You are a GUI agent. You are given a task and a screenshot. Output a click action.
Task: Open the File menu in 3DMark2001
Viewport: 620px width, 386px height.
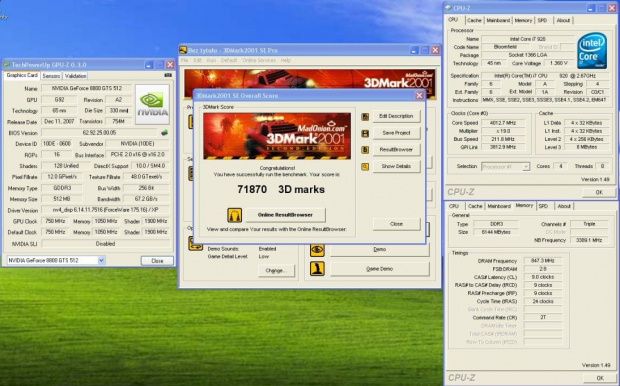coord(185,61)
